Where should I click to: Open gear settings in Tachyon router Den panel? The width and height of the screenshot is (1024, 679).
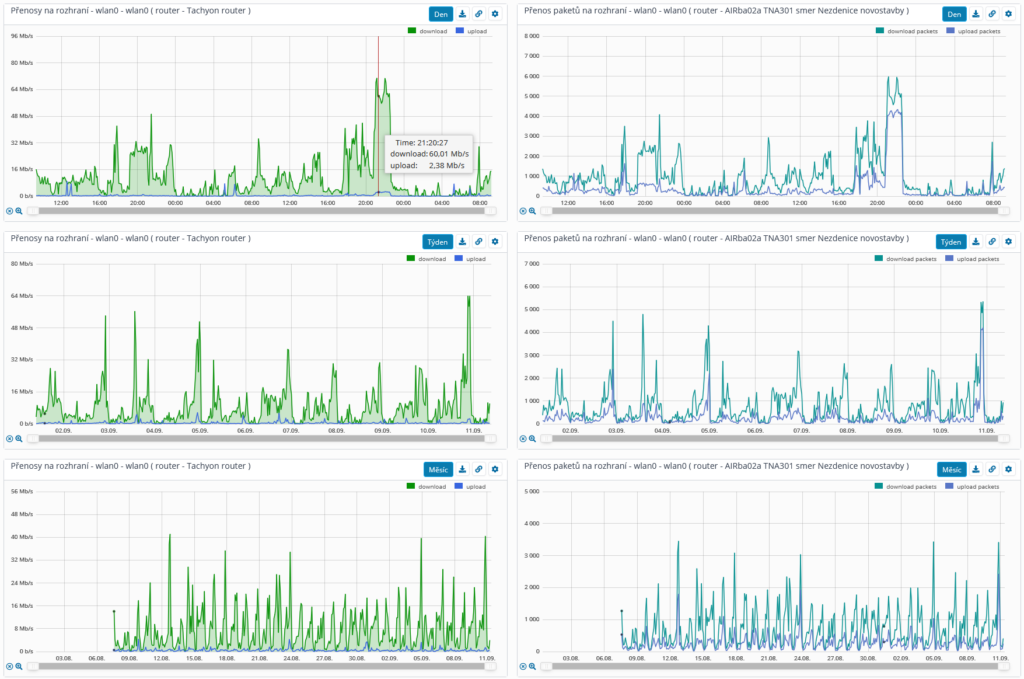(495, 14)
